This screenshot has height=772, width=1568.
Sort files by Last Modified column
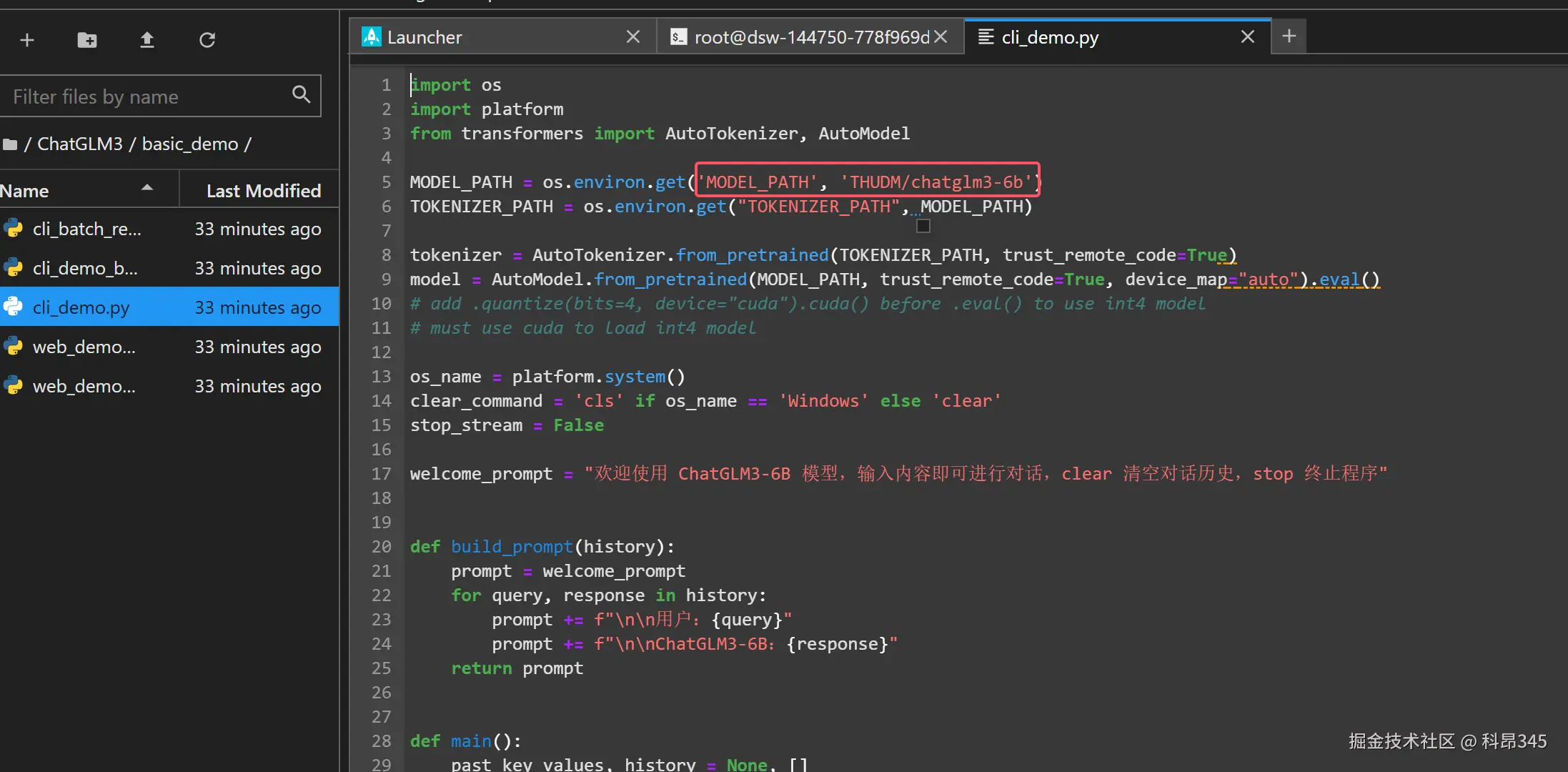coord(259,191)
